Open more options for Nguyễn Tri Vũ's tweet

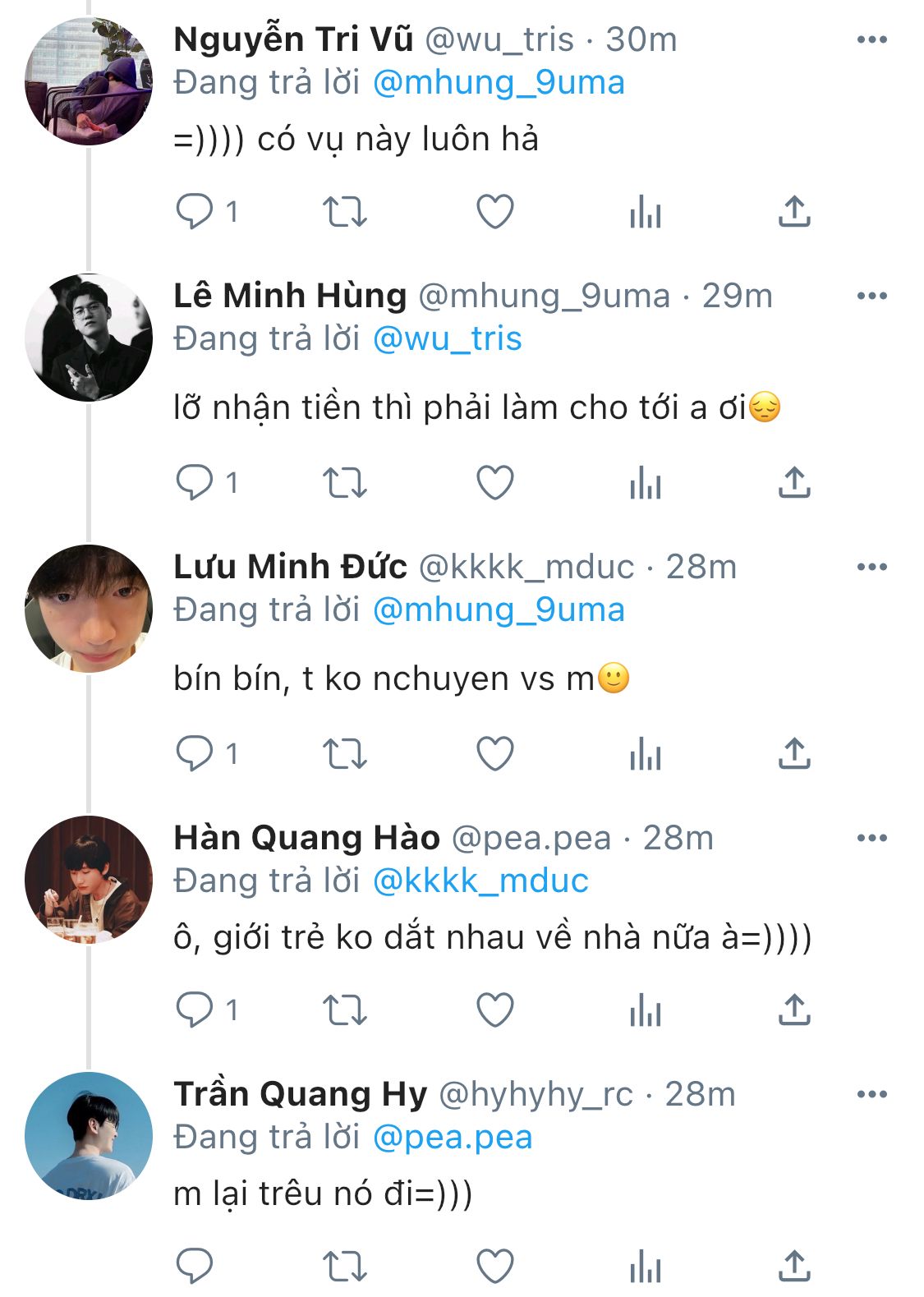click(x=871, y=39)
